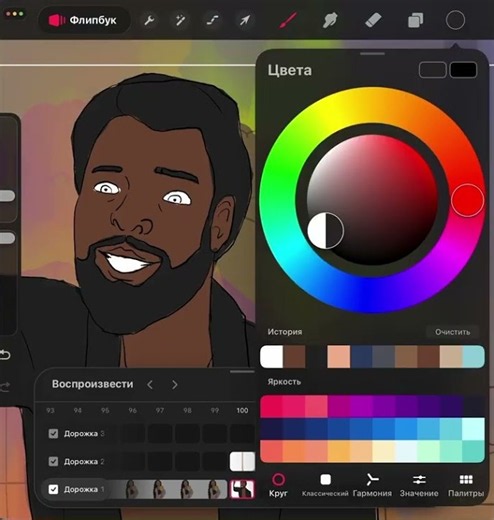Viewport: 494px width, 520px height.
Task: Toggle the Дорожка 1 checkbox
Action: pyautogui.click(x=53, y=489)
